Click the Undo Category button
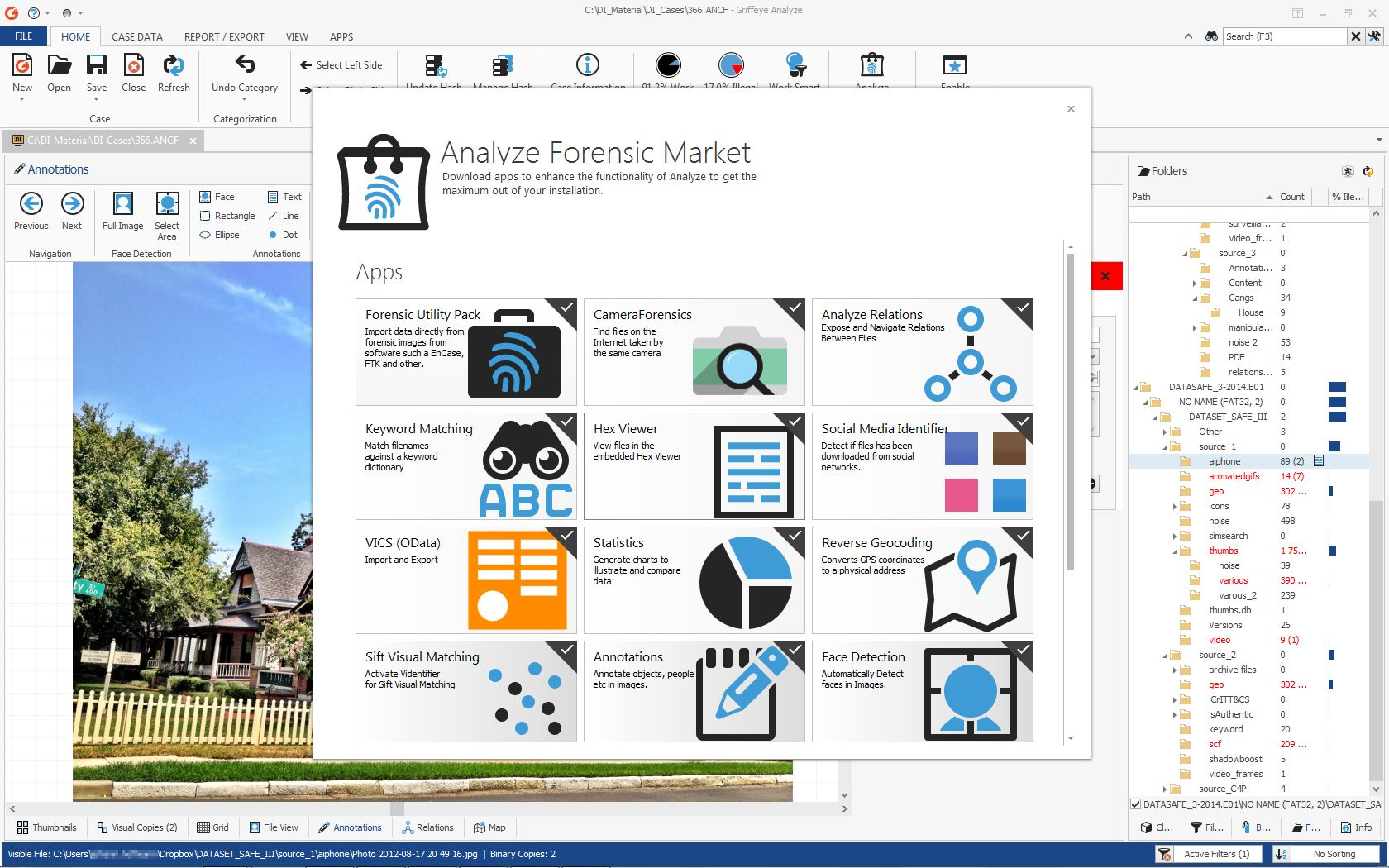 click(243, 74)
